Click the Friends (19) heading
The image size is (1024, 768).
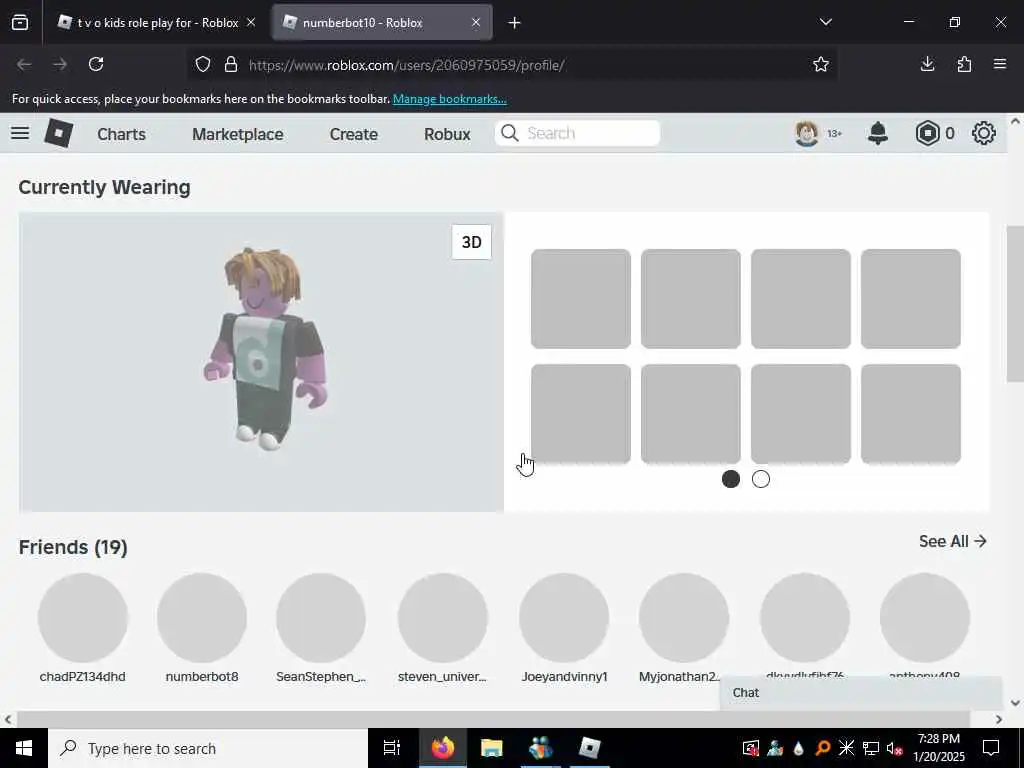pyautogui.click(x=73, y=547)
